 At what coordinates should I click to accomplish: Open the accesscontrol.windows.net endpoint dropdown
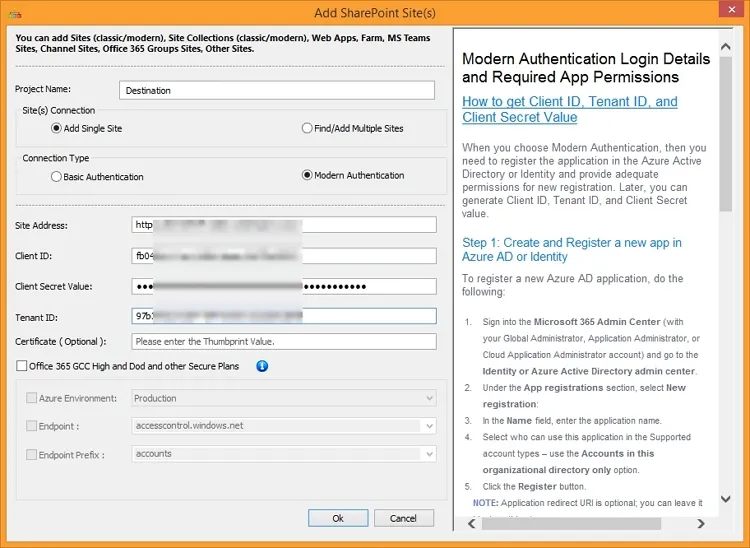pos(284,426)
